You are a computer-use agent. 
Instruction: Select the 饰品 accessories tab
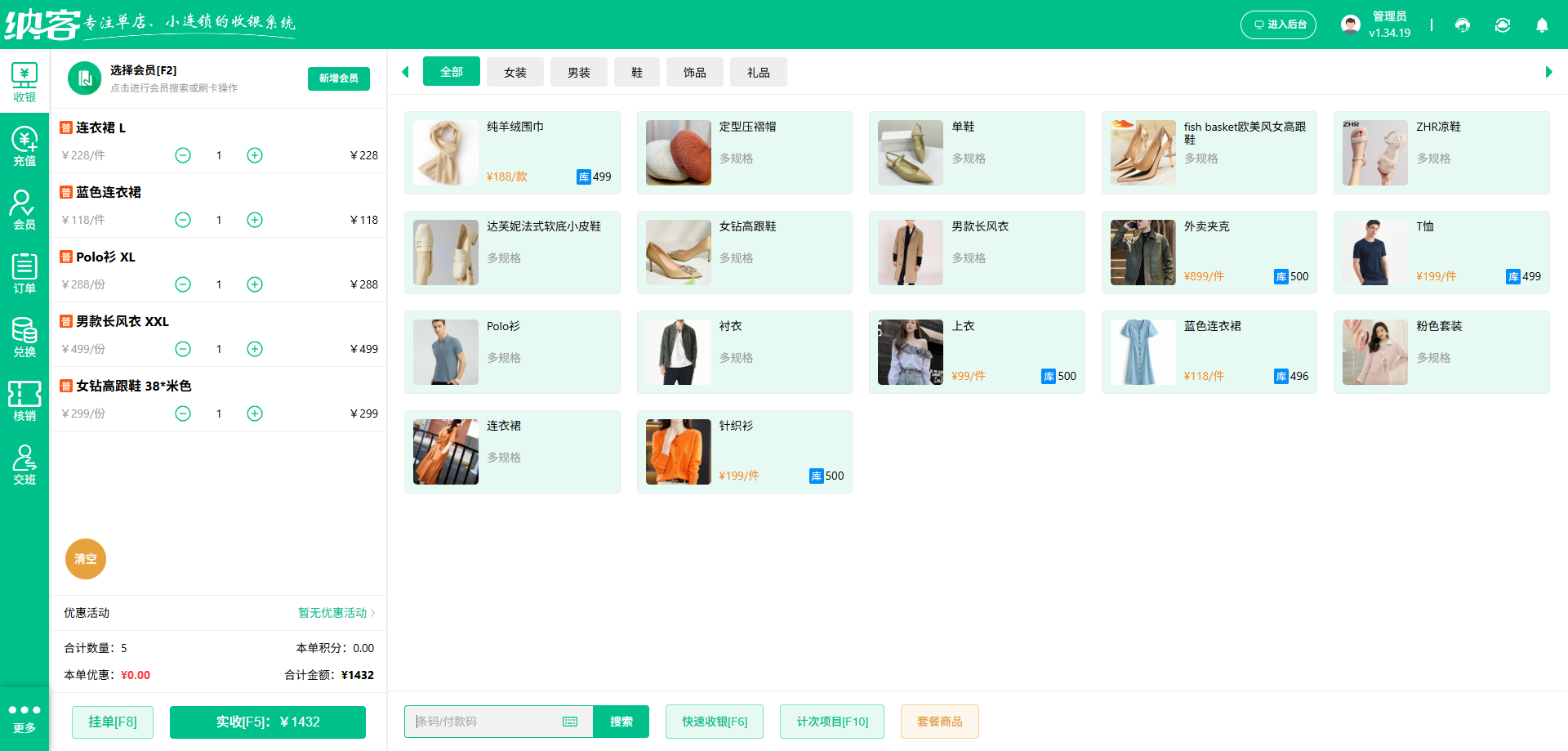pos(694,72)
